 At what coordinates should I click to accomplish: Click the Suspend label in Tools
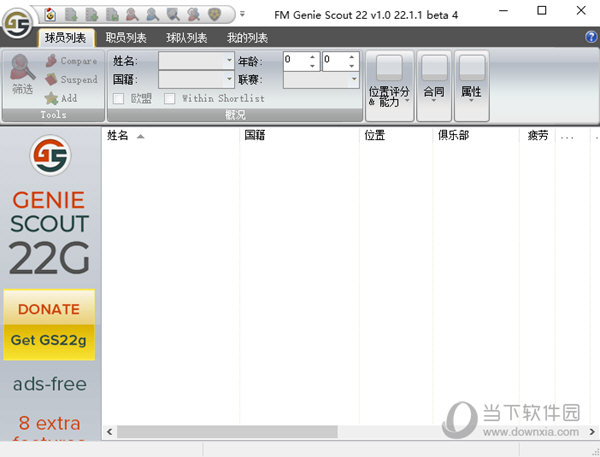79,80
